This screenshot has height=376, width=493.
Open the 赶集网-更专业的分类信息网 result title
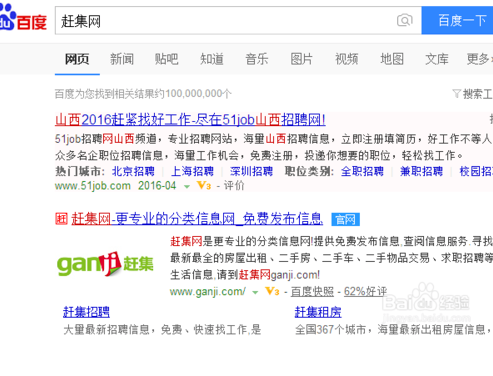coord(197,219)
